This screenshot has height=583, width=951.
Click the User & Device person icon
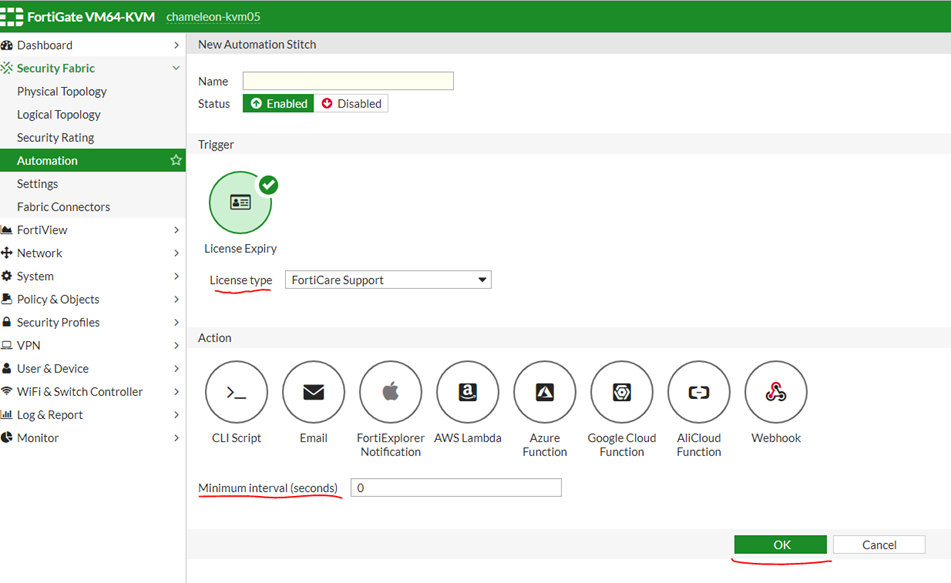7,368
